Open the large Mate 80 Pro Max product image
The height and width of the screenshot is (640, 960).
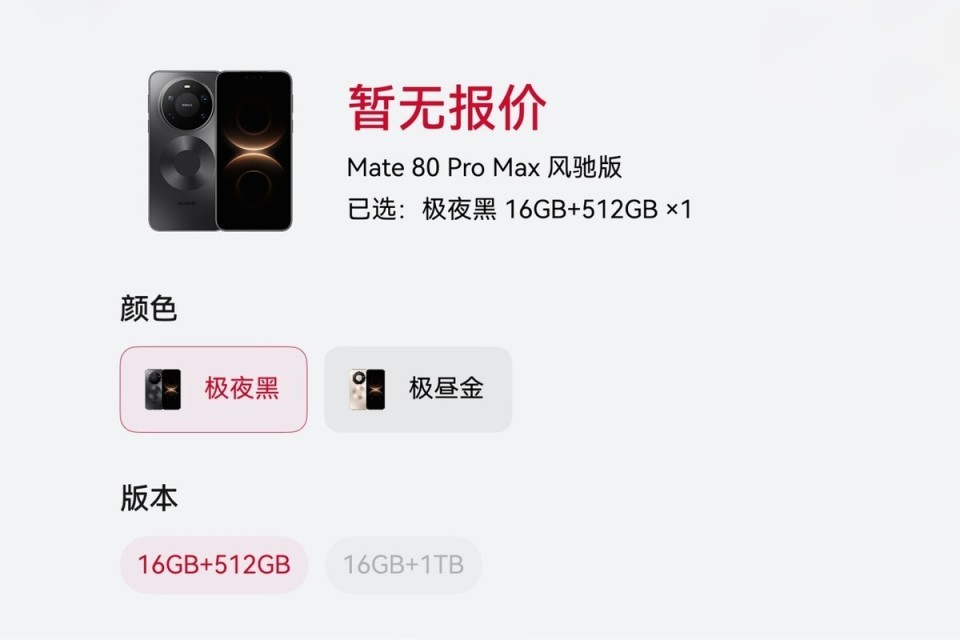click(x=220, y=151)
